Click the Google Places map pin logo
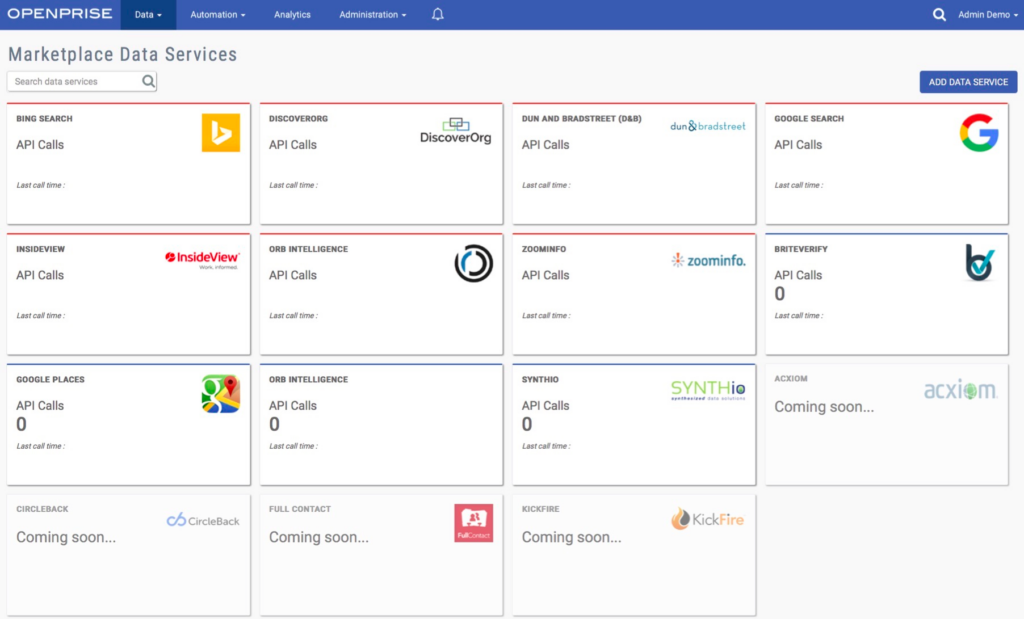Image resolution: width=1024 pixels, height=619 pixels. (x=221, y=392)
